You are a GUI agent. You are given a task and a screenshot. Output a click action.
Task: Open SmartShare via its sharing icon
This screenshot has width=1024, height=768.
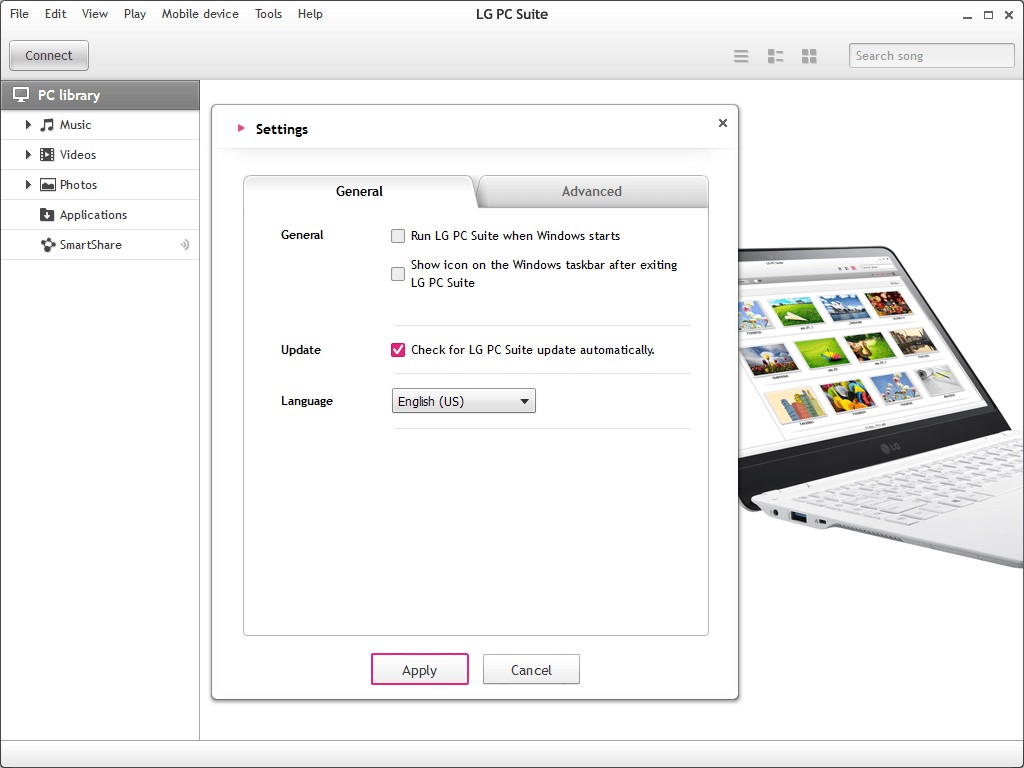(x=47, y=245)
